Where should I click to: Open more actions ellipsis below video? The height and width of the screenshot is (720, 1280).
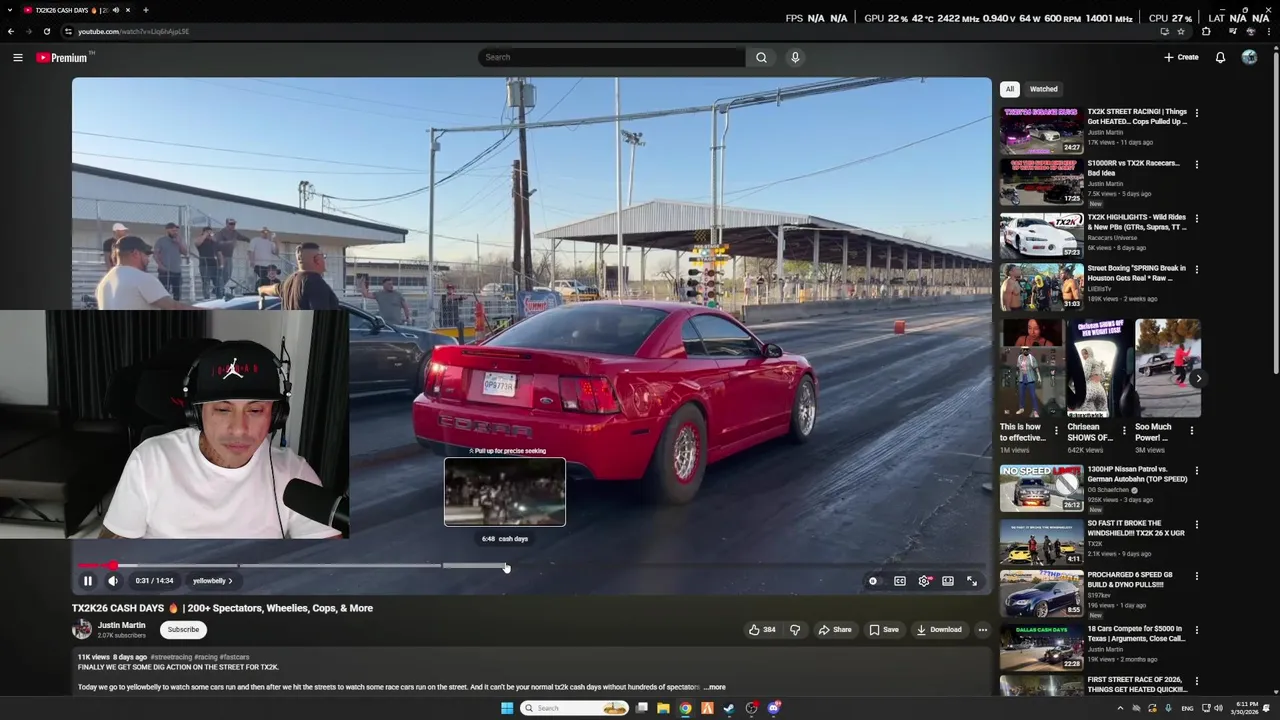983,630
